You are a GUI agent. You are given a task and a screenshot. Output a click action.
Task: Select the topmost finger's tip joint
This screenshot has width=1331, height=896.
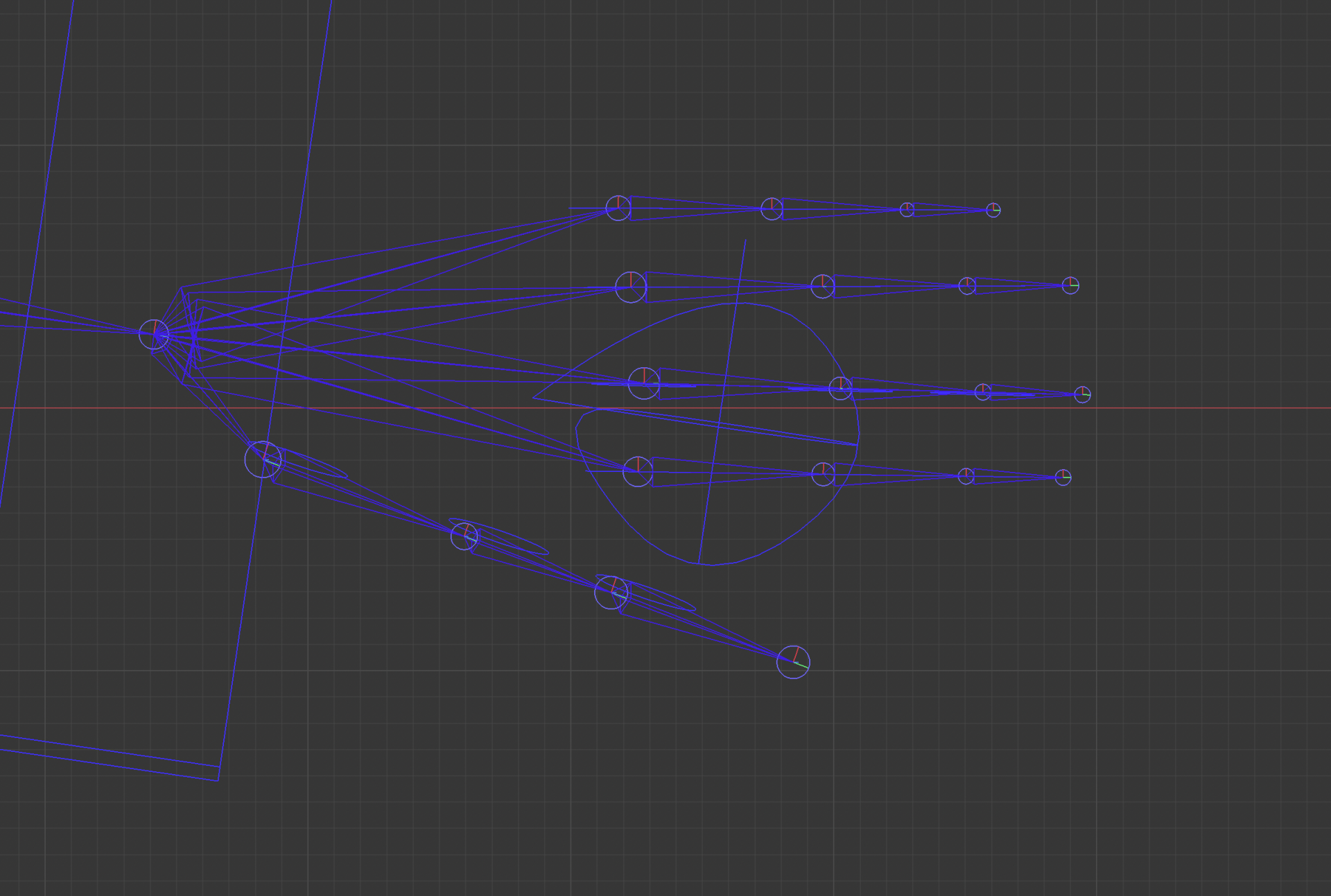[x=993, y=210]
